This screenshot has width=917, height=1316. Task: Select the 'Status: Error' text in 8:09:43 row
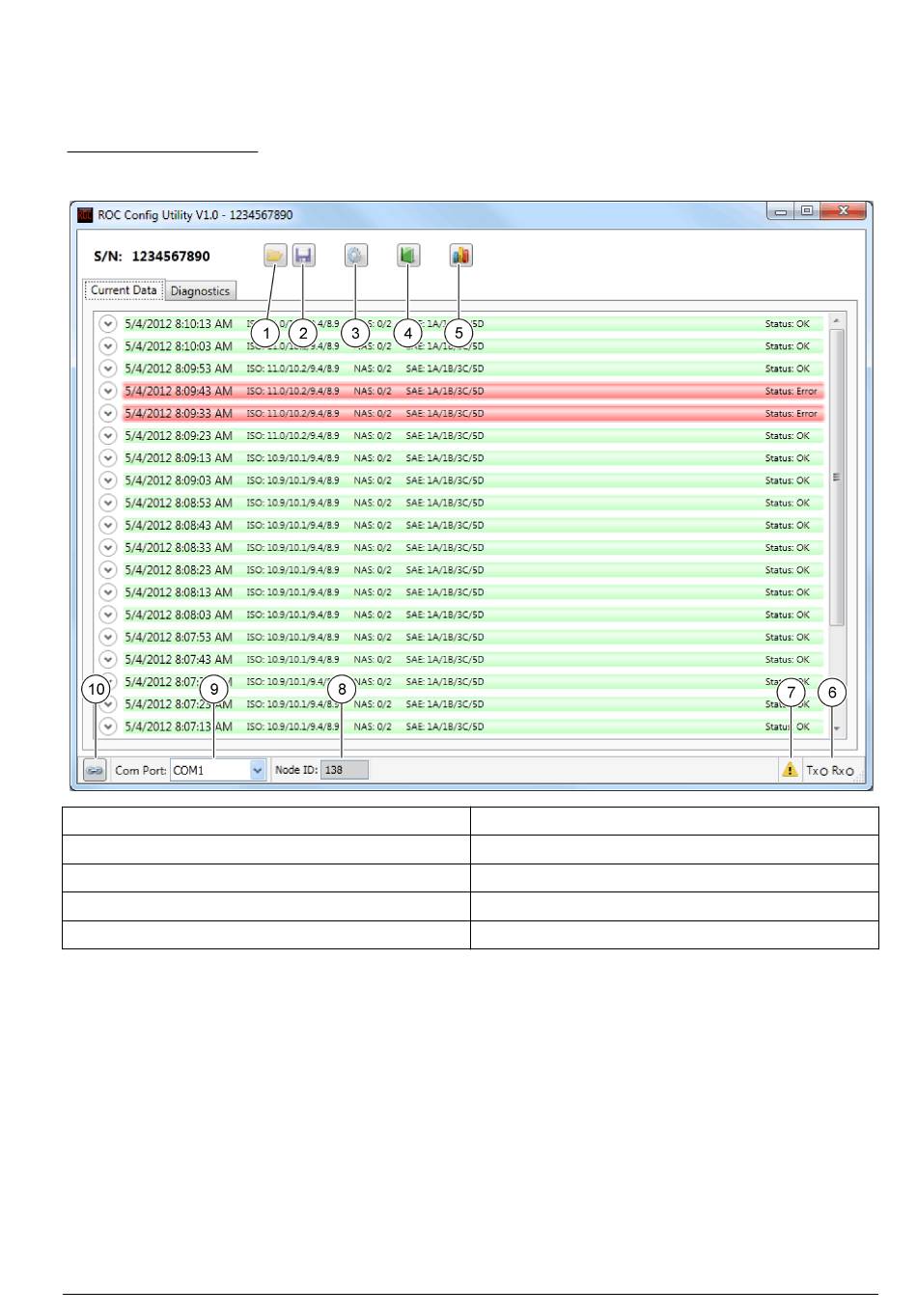791,391
